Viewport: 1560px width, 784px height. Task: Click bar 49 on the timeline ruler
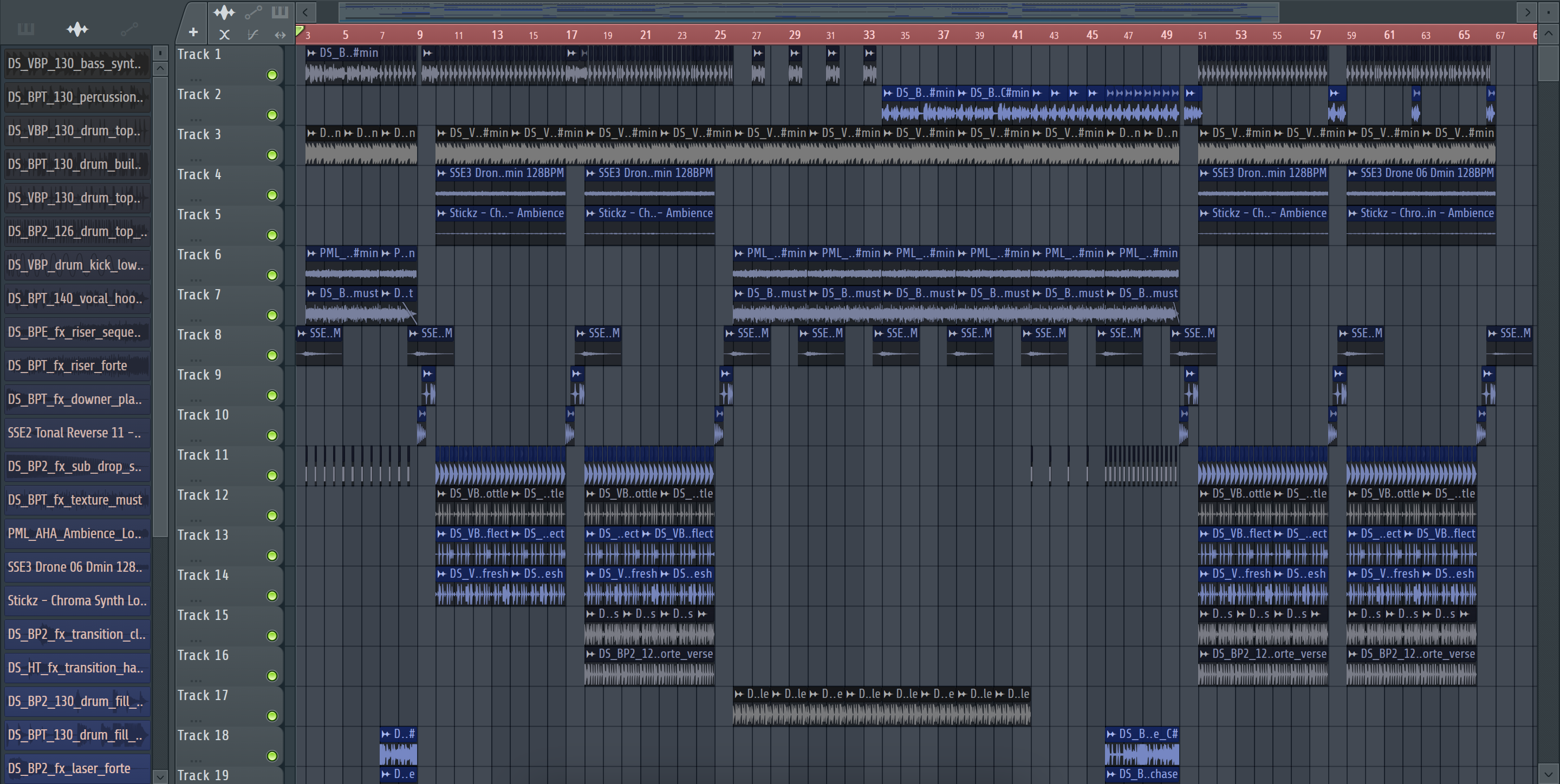pyautogui.click(x=1166, y=35)
